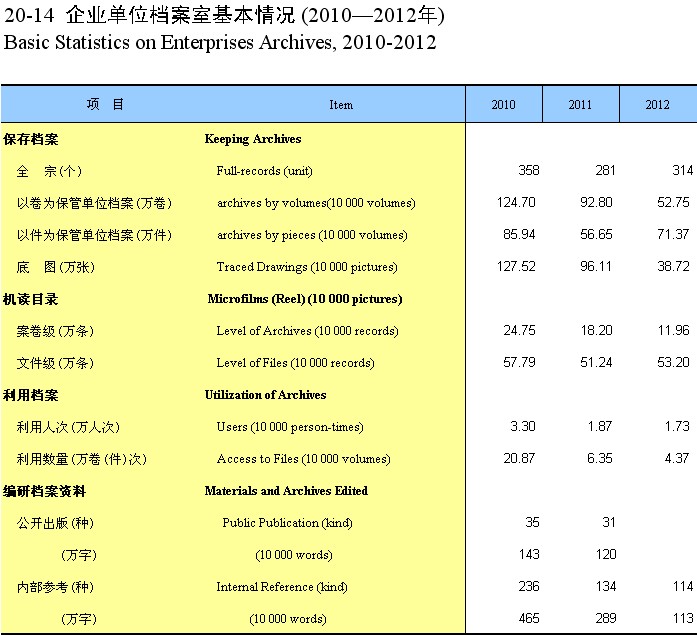Click the value 85.94
697x635 pixels.
point(519,234)
